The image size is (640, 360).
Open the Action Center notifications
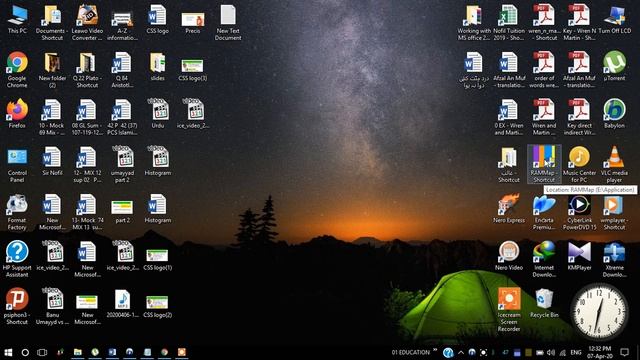tap(624, 352)
